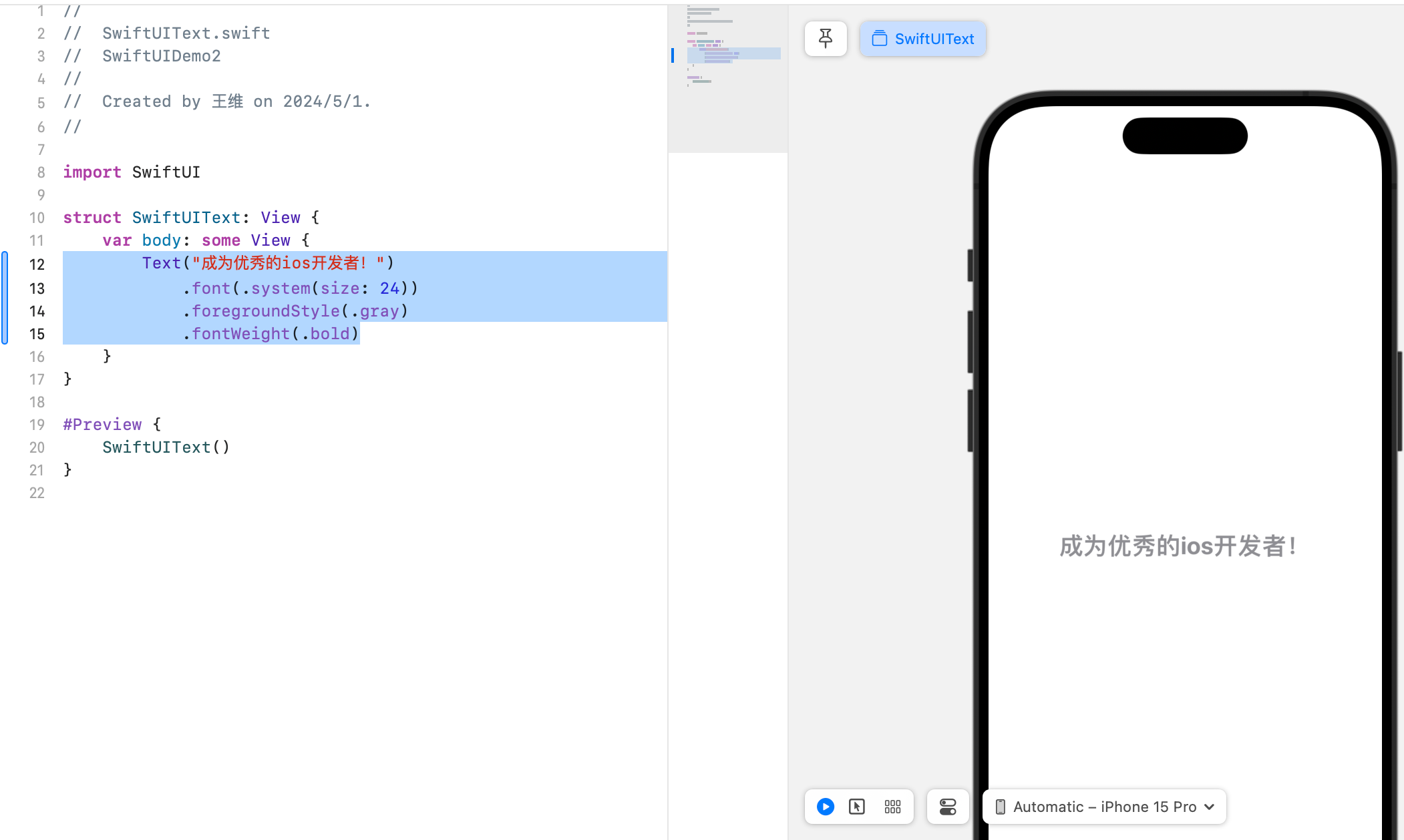Viewport: 1404px width, 840px height.
Task: Open canvas device settings (toggle sliders icon)
Action: pyautogui.click(x=948, y=807)
